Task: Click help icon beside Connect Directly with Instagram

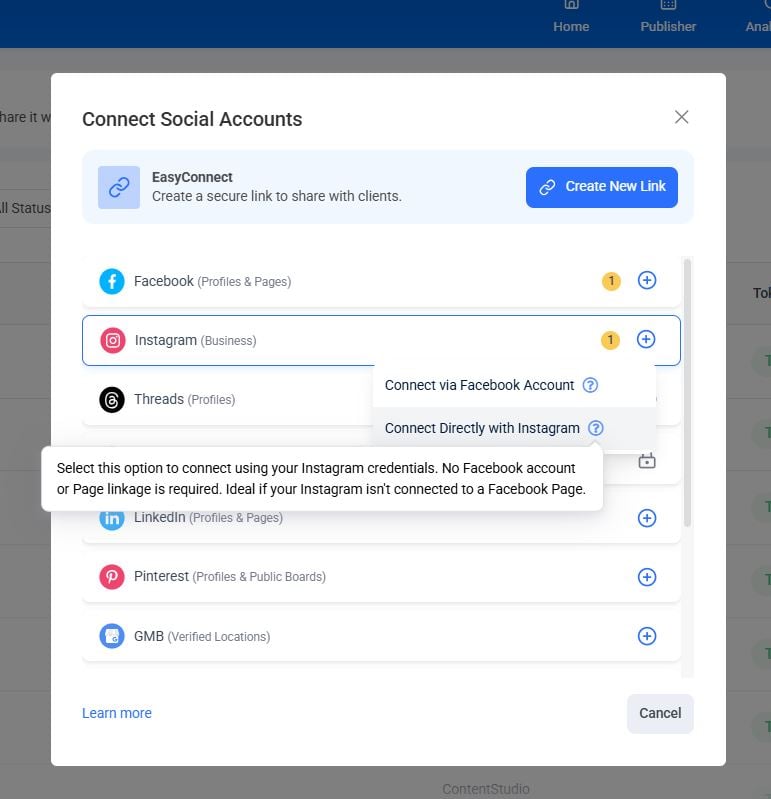Action: (596, 428)
